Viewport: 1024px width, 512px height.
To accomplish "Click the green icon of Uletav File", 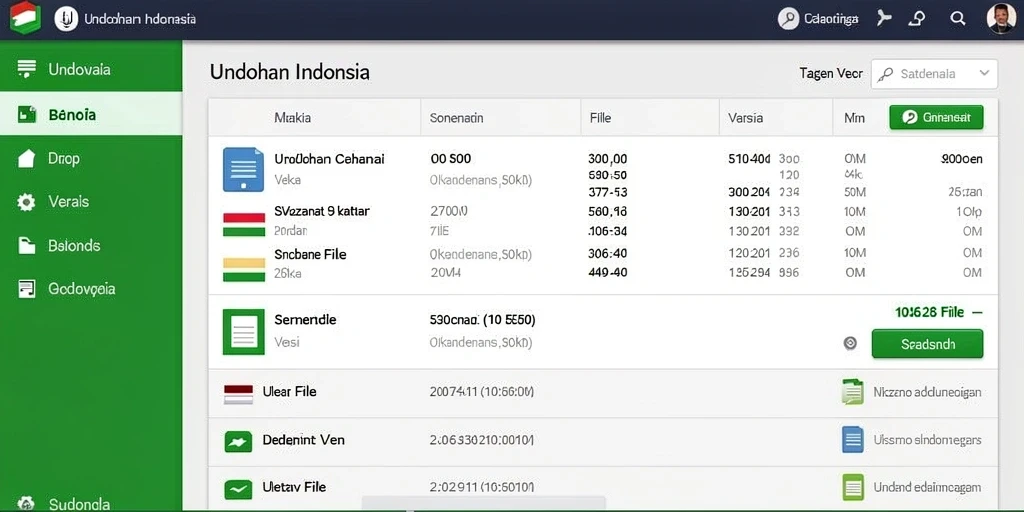I will (x=238, y=489).
